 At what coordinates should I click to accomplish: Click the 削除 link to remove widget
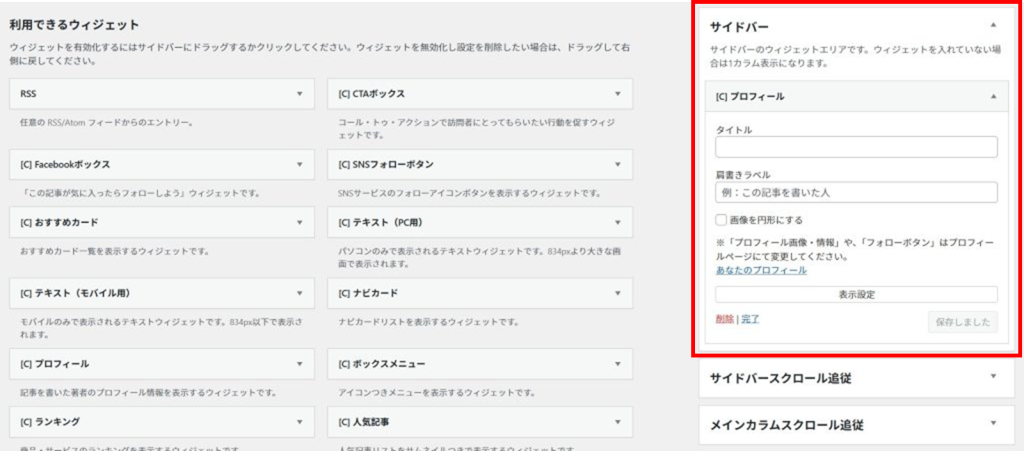tap(724, 319)
